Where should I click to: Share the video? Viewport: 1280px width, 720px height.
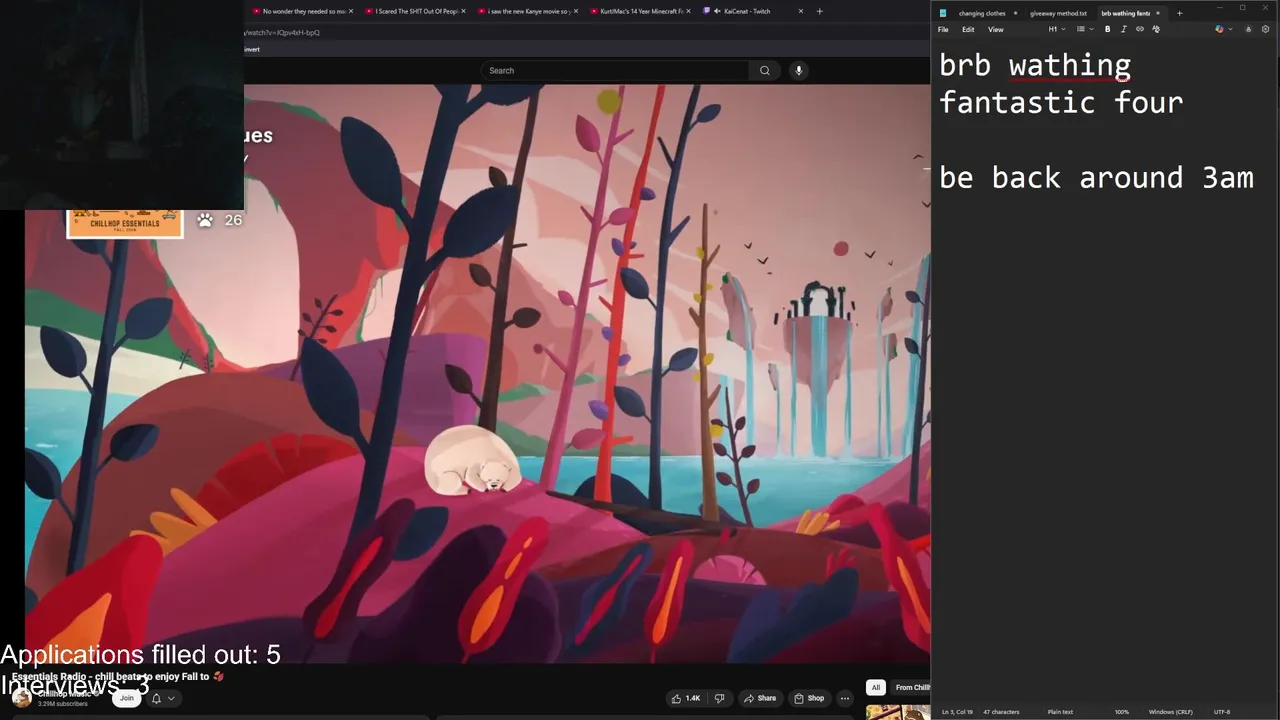[x=759, y=698]
